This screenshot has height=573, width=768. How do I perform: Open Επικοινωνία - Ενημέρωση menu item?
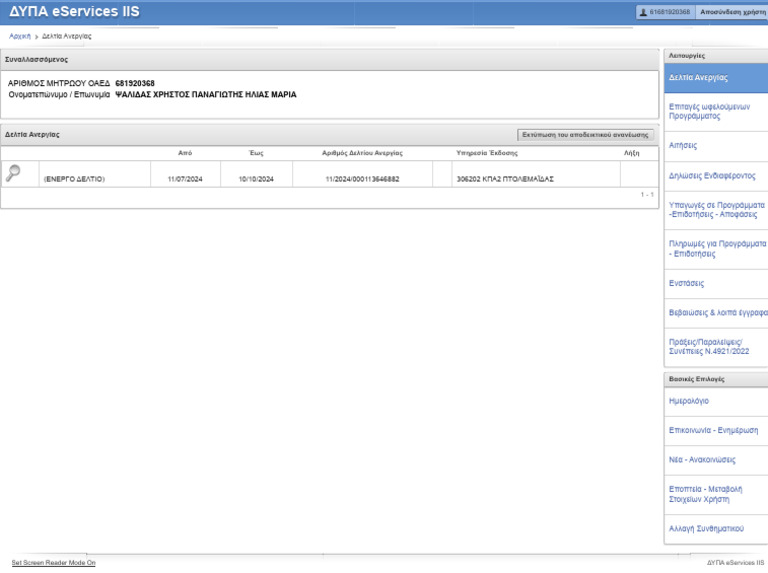coord(716,430)
